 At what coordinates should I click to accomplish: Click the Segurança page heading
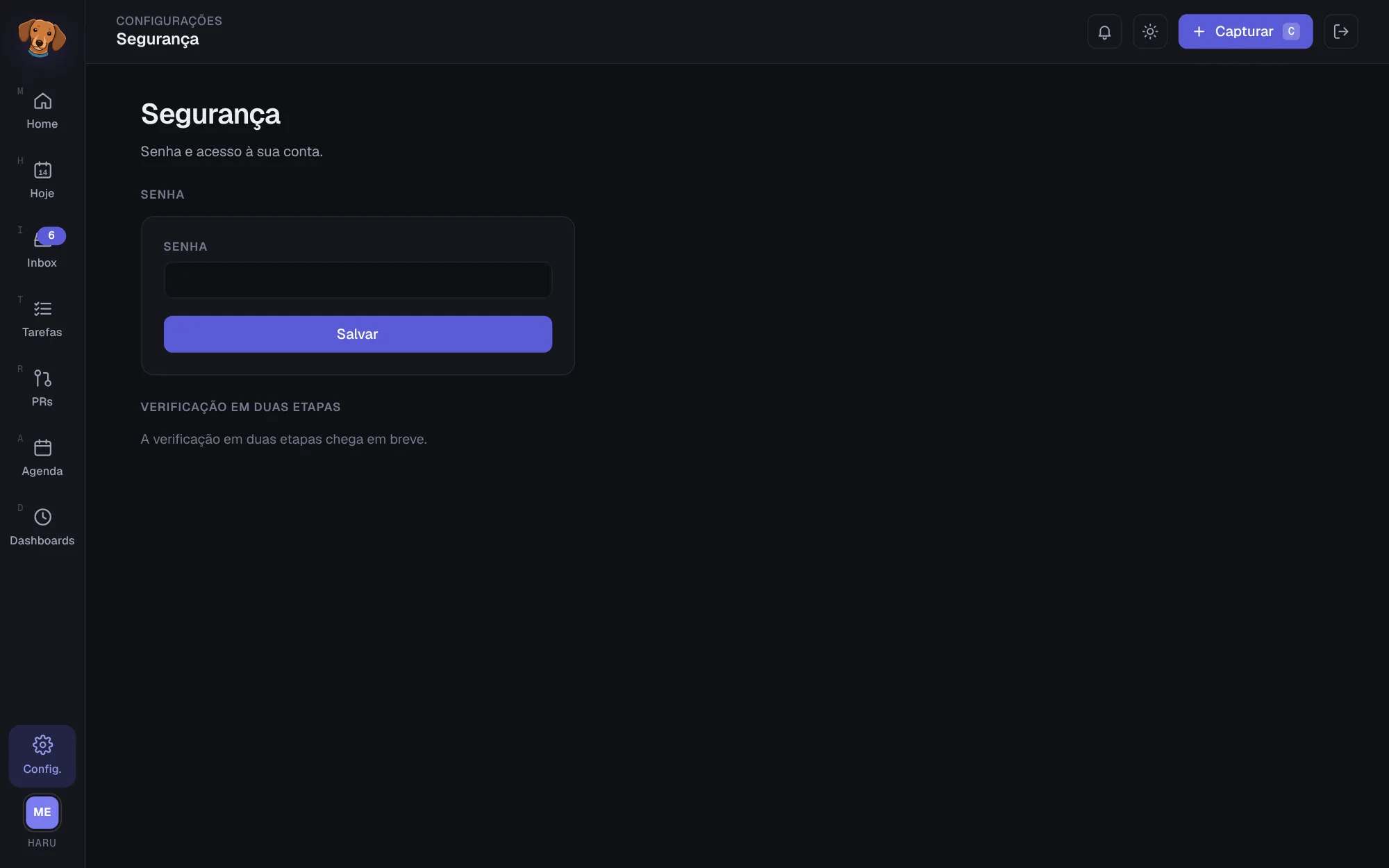210,114
